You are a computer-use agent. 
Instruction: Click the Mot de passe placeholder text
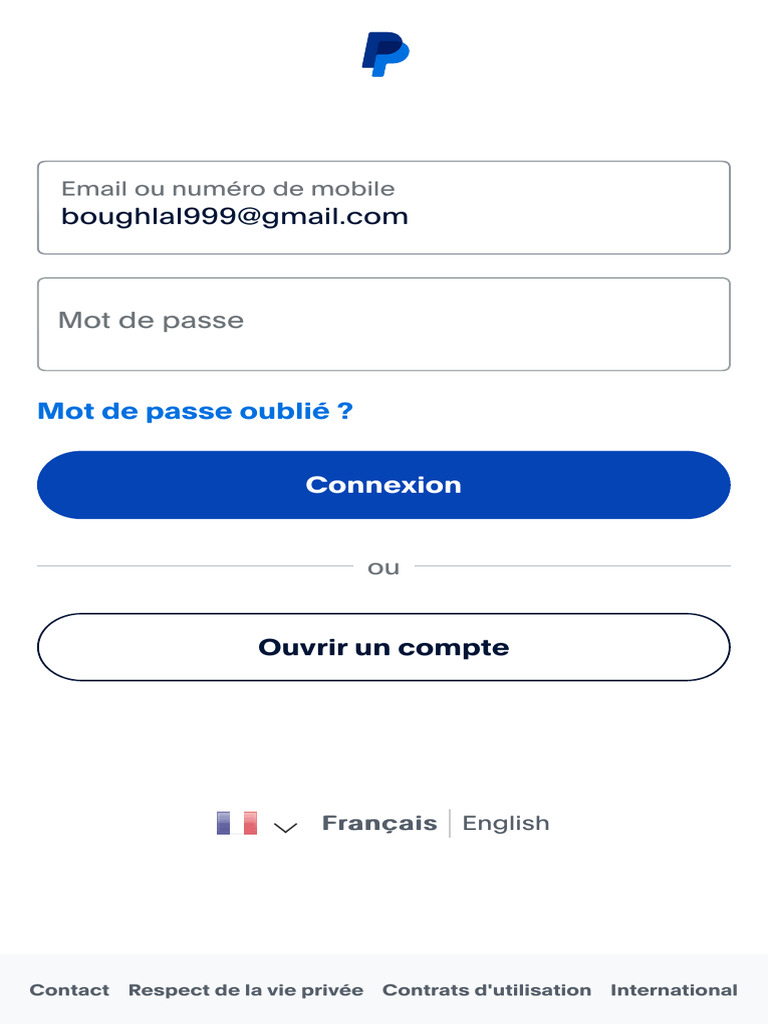pos(151,321)
